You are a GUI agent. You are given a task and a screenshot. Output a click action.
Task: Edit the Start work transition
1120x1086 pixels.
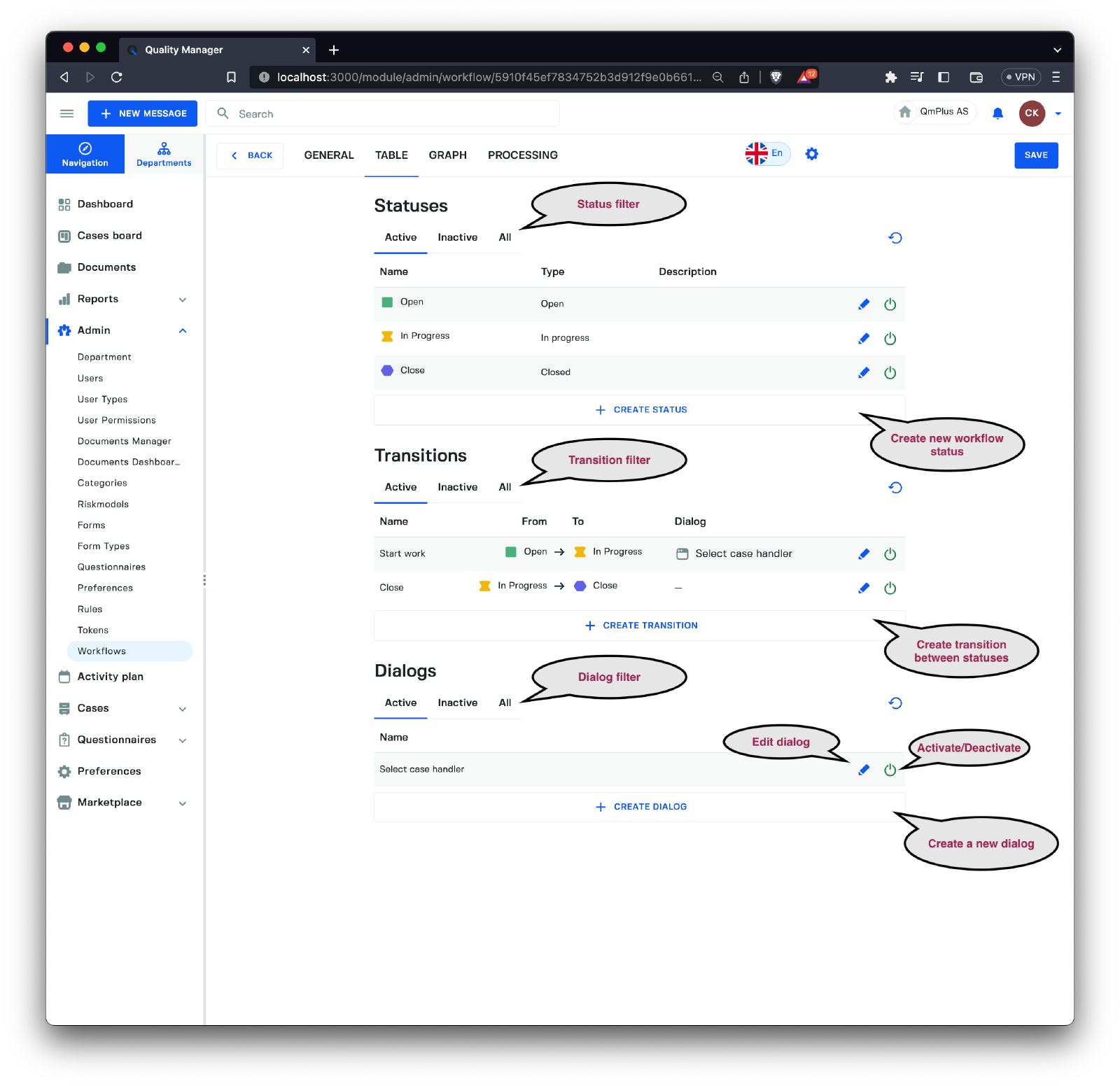(864, 554)
